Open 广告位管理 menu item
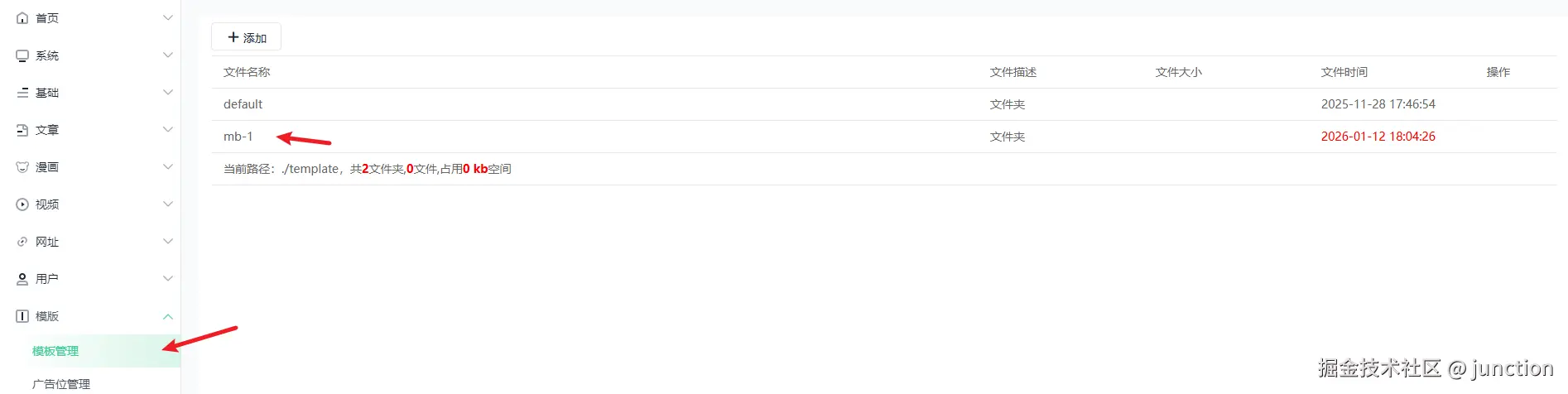 point(61,384)
